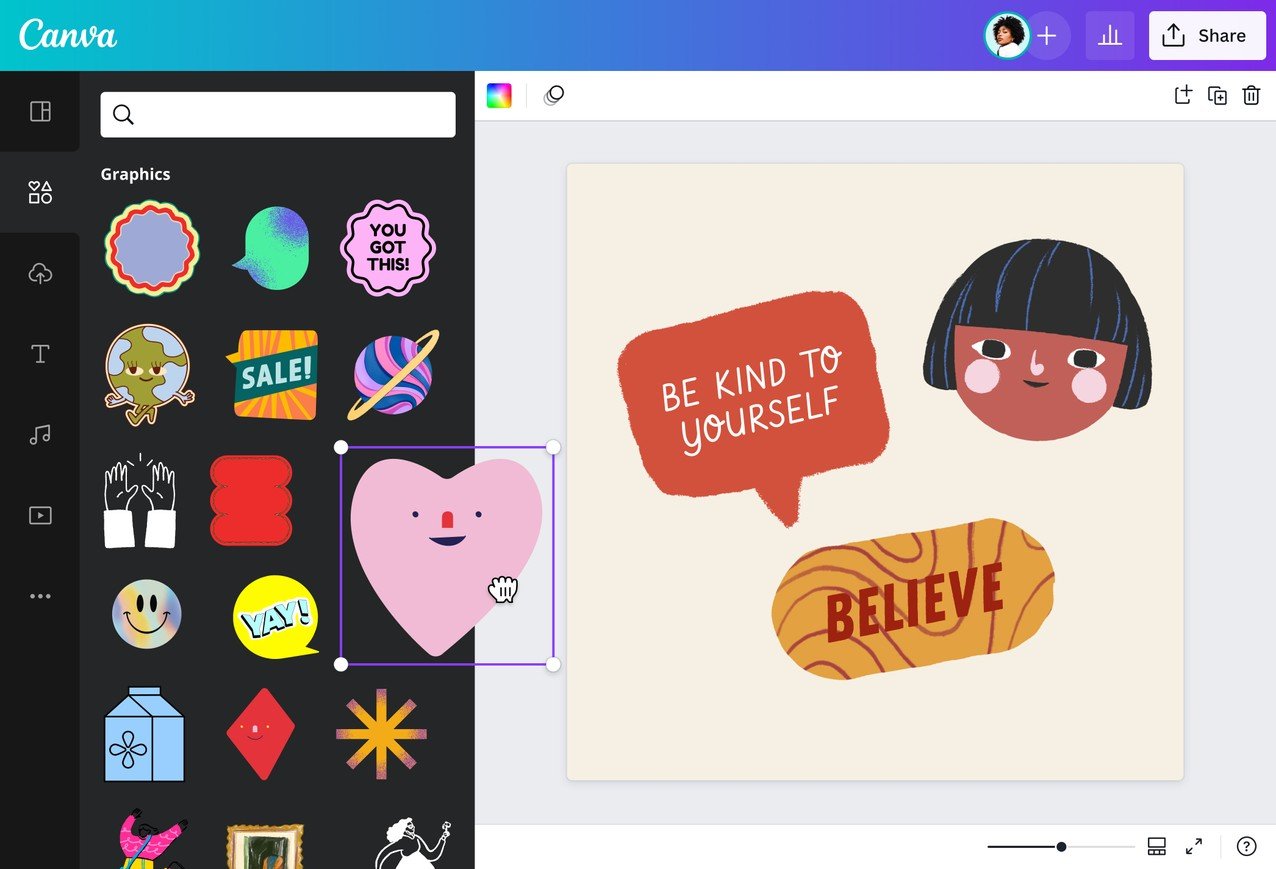
Task: Click the zoom slider handle
Action: [x=1061, y=847]
